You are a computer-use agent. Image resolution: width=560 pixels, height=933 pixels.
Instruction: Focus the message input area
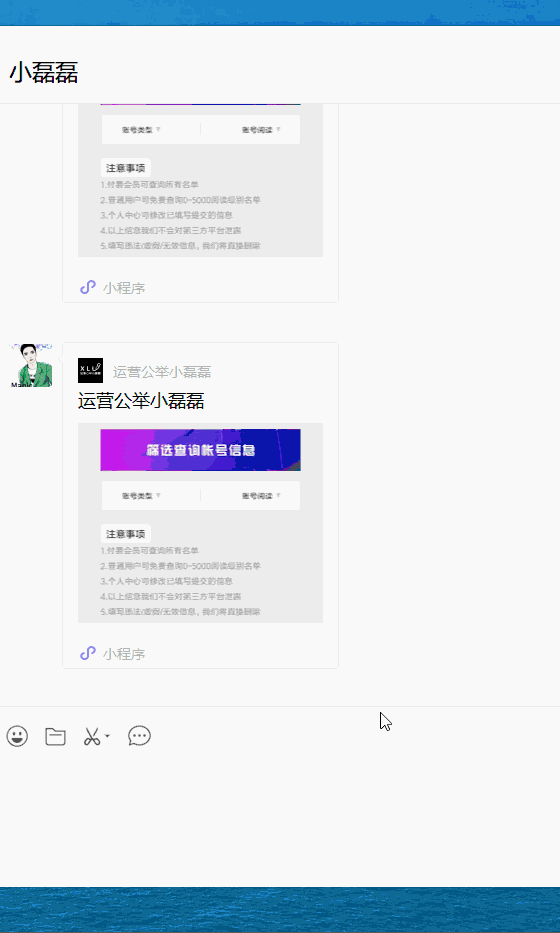(280, 821)
